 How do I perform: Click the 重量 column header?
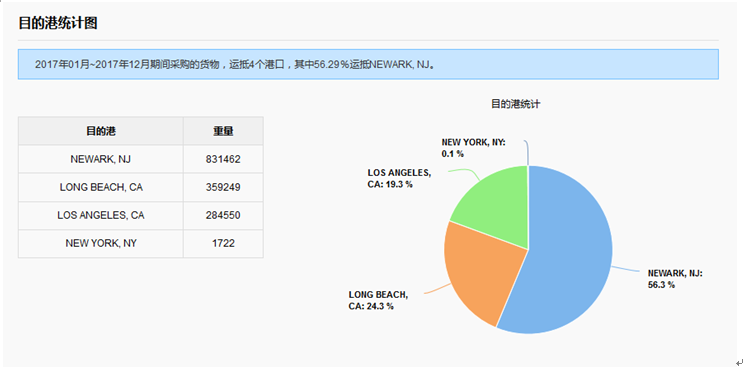point(223,131)
